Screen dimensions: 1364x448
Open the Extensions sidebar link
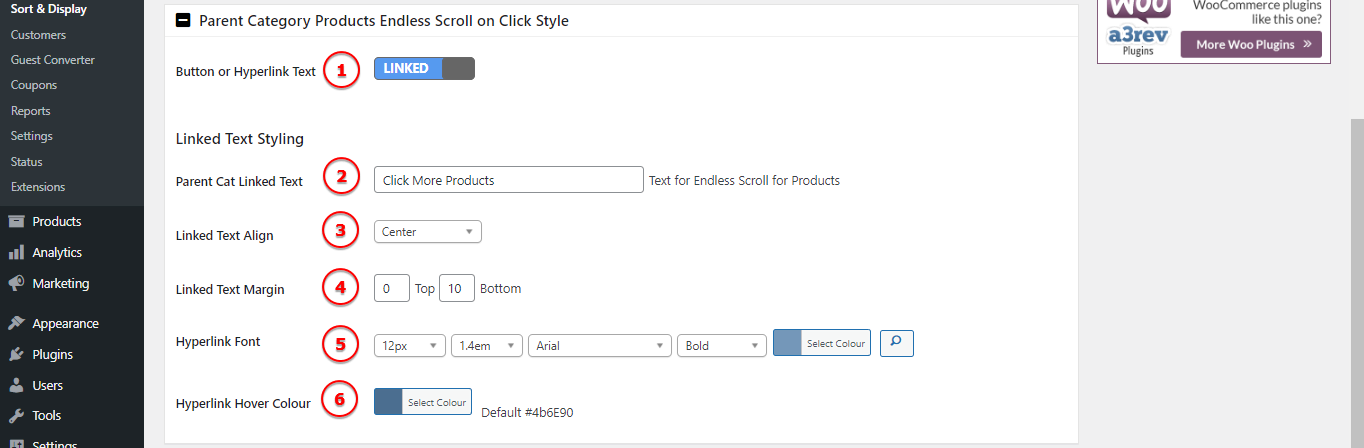pyautogui.click(x=38, y=187)
